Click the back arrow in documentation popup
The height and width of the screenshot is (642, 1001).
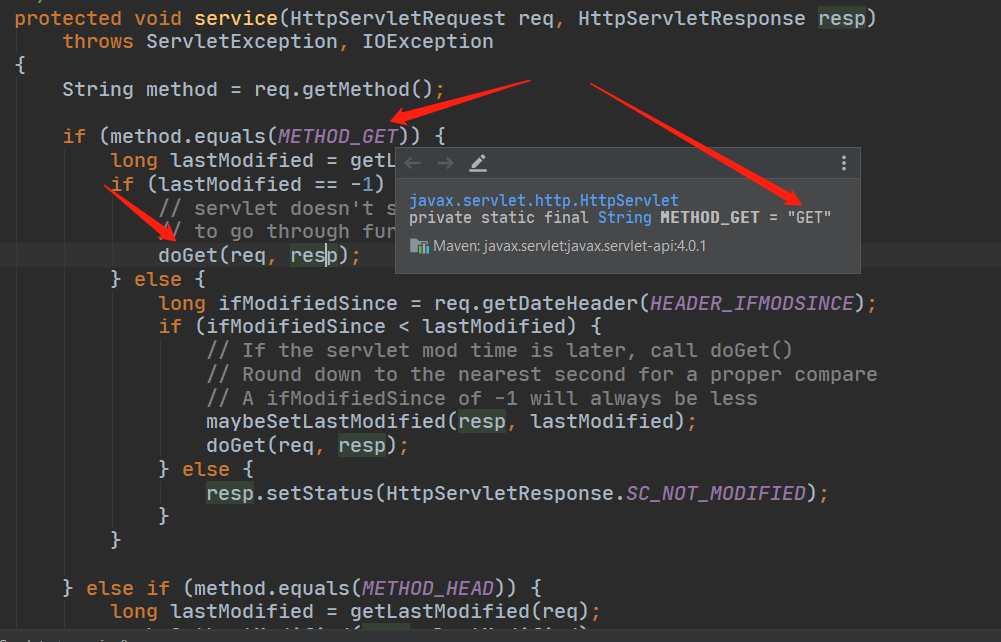tap(413, 163)
